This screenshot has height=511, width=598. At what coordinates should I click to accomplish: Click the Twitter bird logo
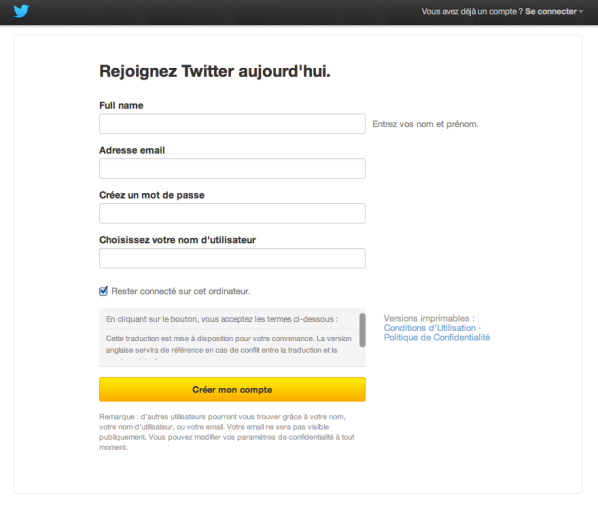[21, 11]
